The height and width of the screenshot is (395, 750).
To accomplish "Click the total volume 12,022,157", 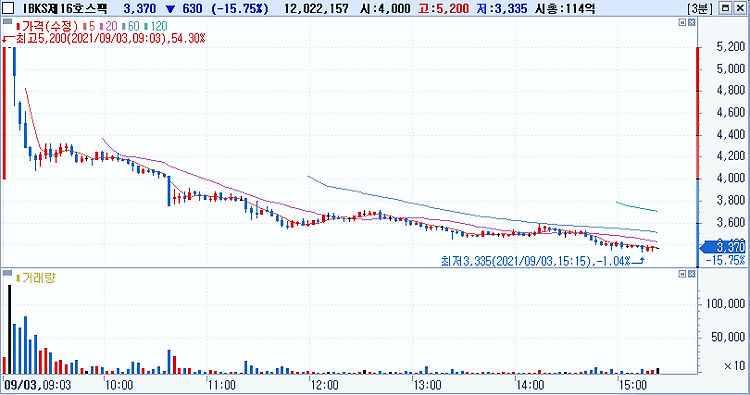I will click(x=316, y=9).
